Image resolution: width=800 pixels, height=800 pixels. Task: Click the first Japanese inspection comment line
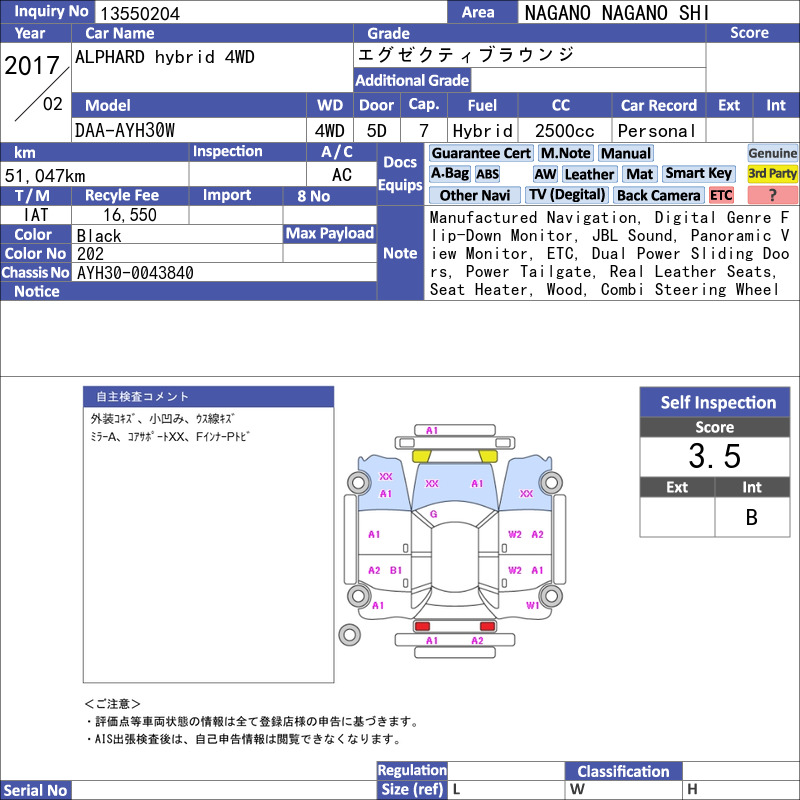(162, 418)
